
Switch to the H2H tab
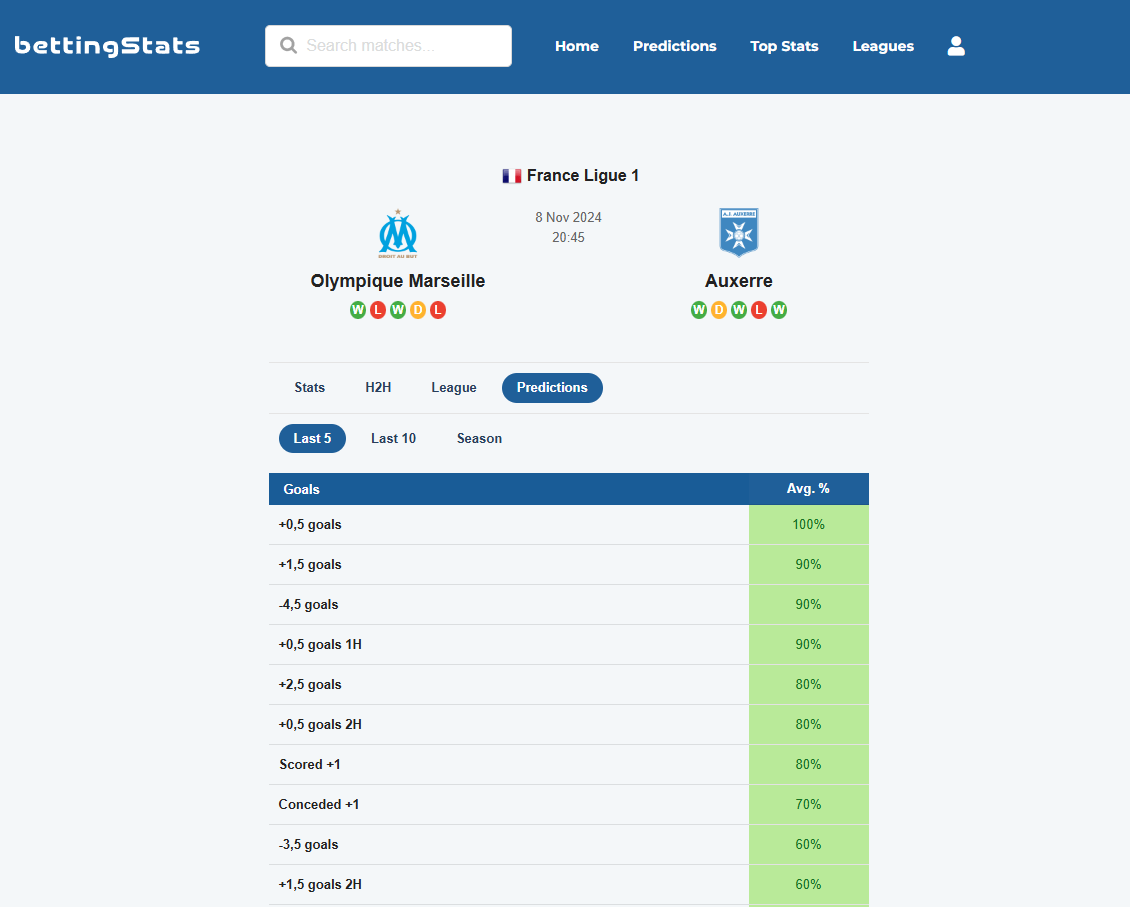click(378, 388)
